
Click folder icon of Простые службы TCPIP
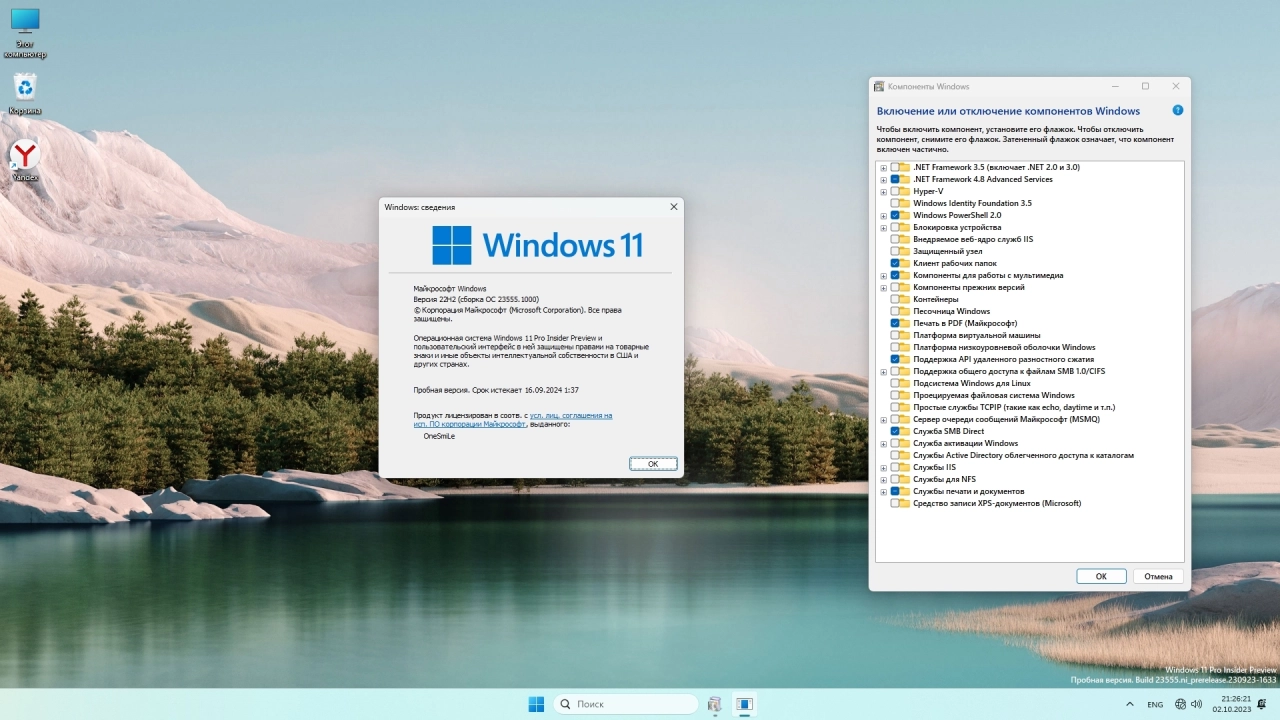click(x=904, y=407)
